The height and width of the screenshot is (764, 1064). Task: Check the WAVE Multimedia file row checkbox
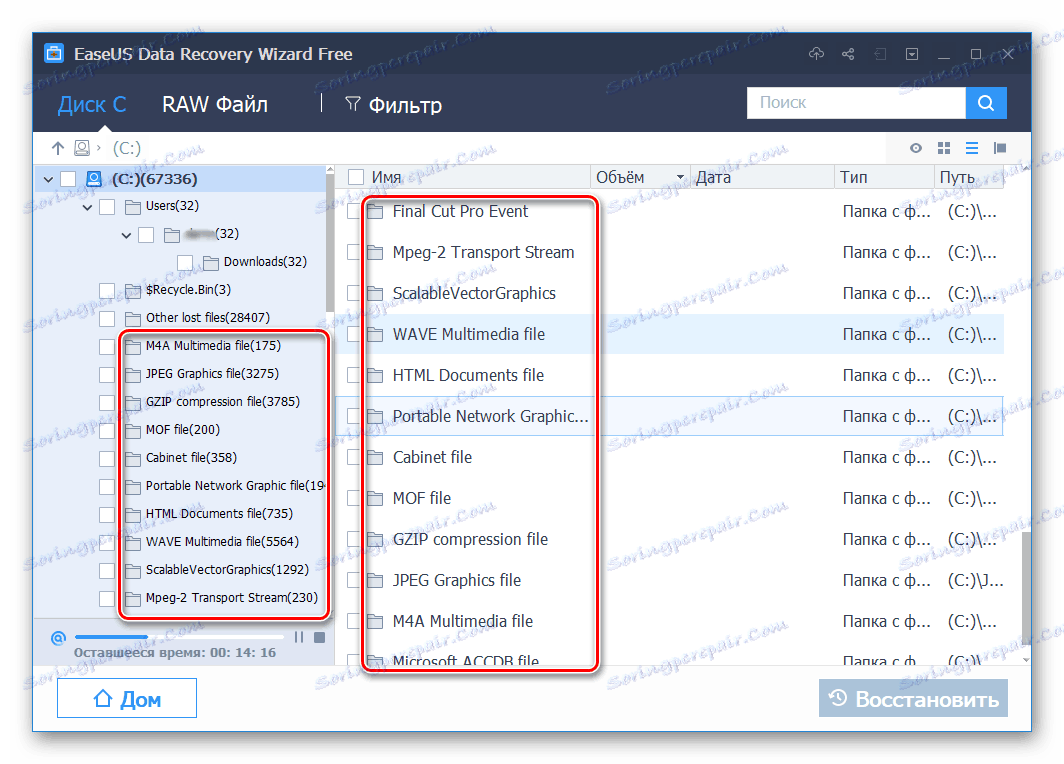pyautogui.click(x=353, y=335)
